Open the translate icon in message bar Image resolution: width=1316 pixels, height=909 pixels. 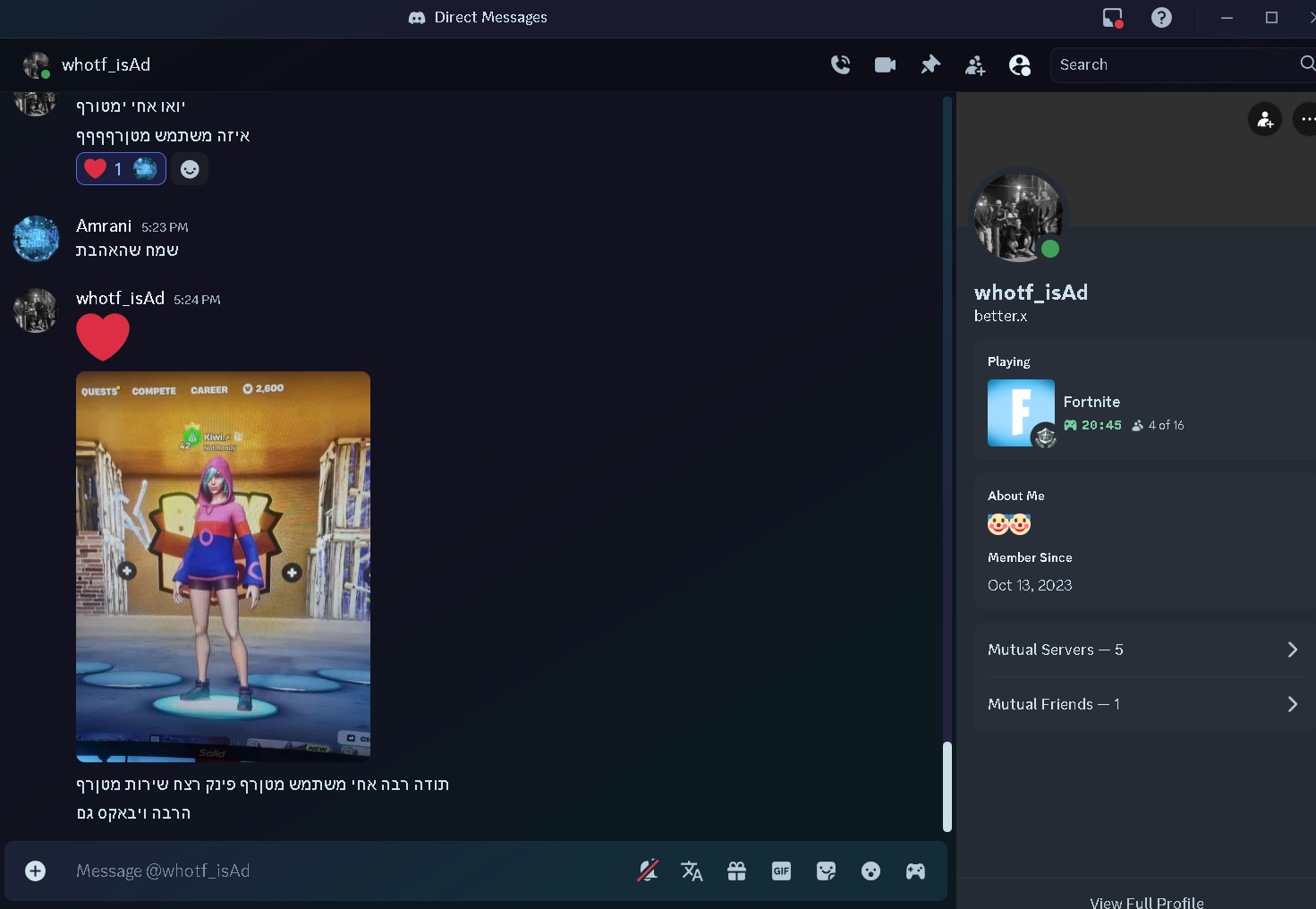(x=692, y=871)
